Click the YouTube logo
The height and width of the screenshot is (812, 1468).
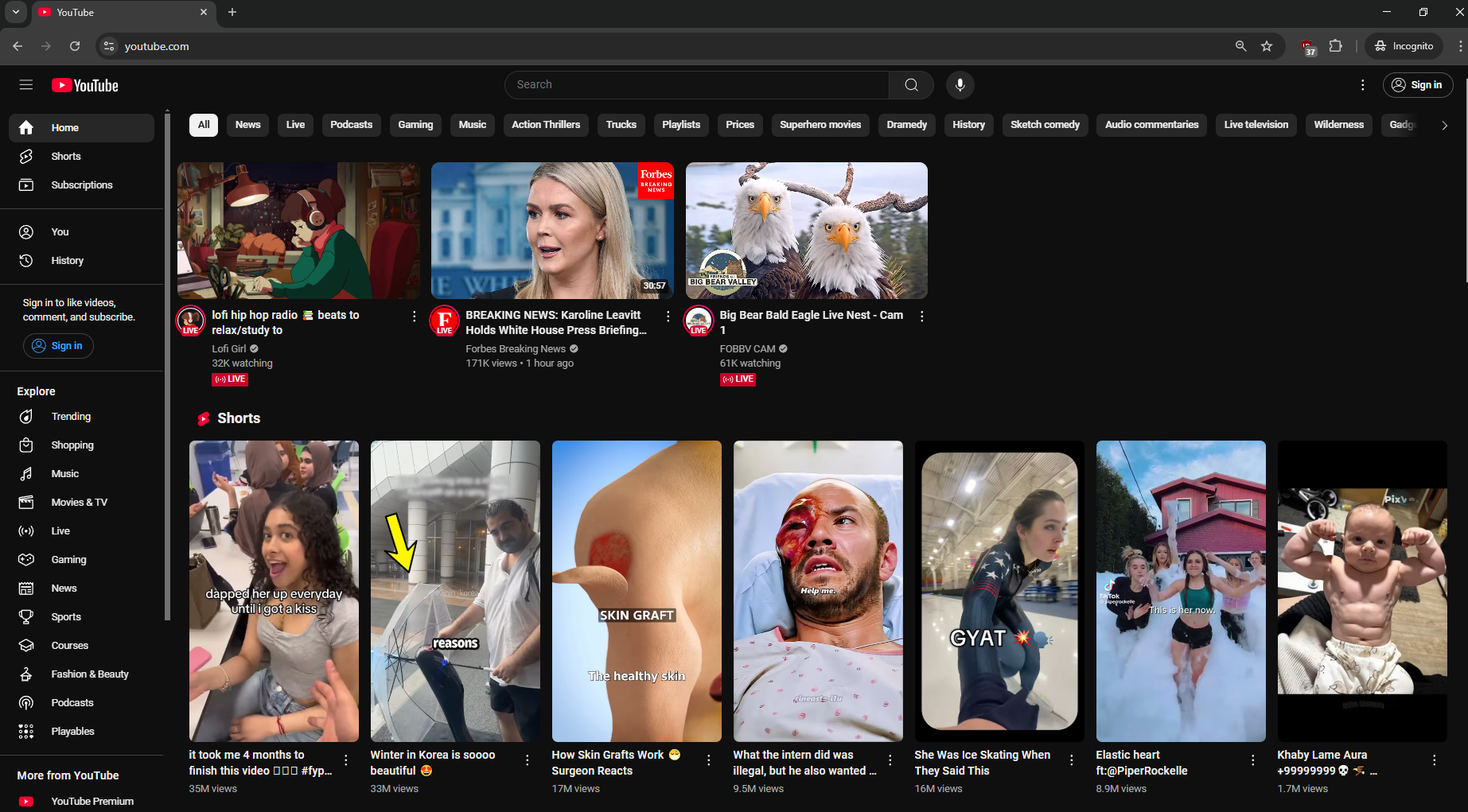(x=85, y=85)
